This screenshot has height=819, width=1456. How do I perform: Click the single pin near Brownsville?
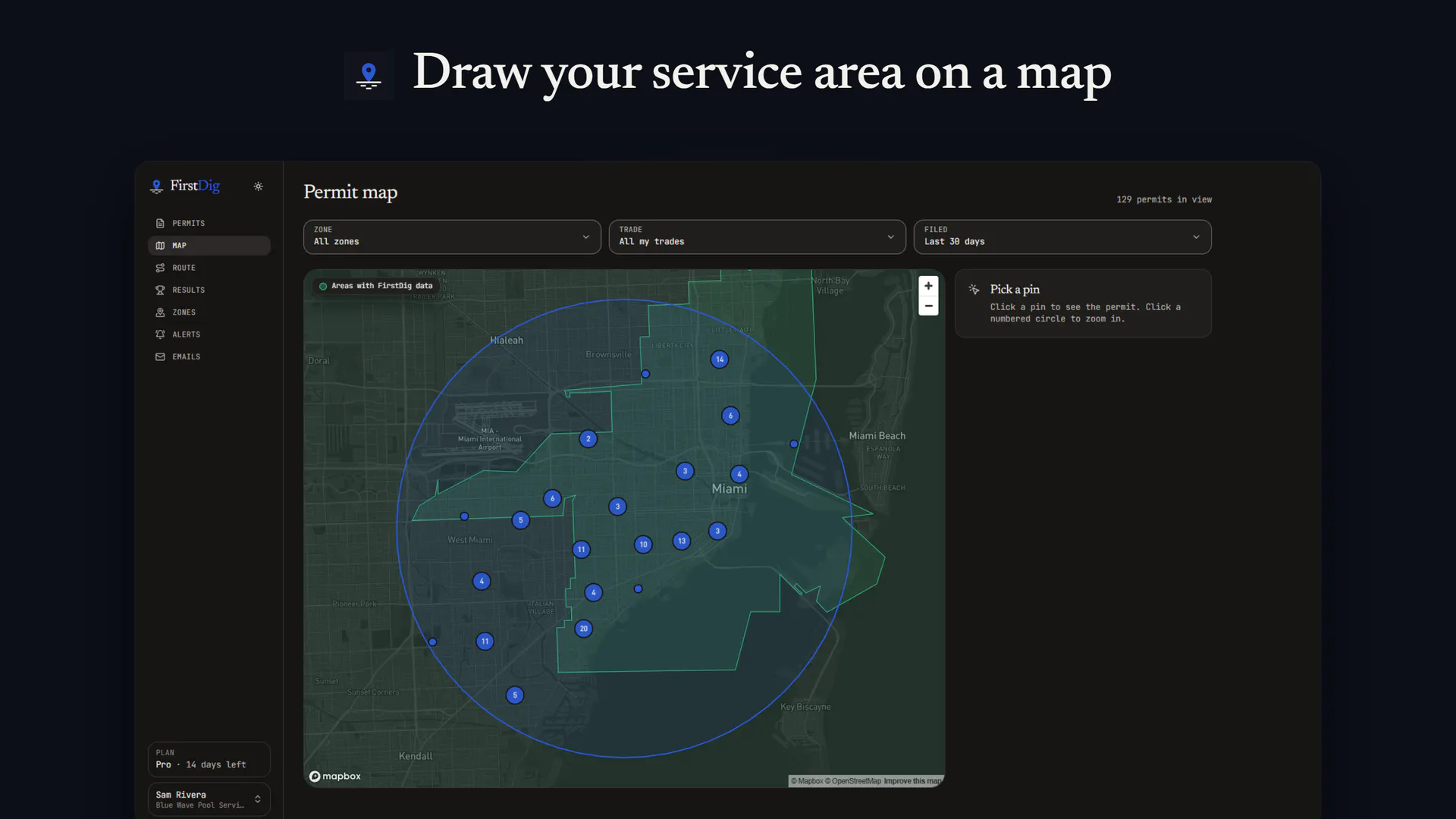[x=645, y=374]
